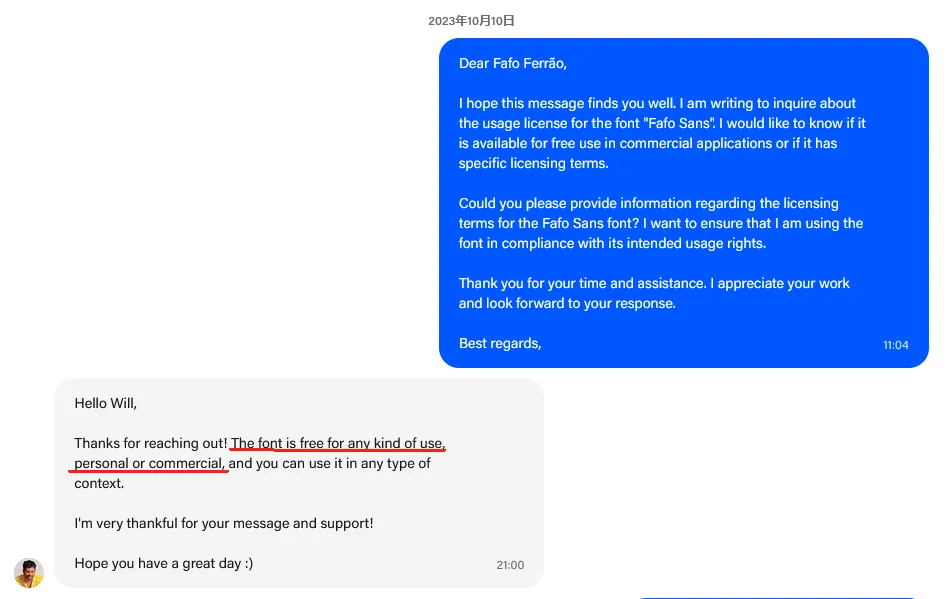The height and width of the screenshot is (599, 948).
Task: Click the underlined "The font is free" text
Action: click(277, 443)
